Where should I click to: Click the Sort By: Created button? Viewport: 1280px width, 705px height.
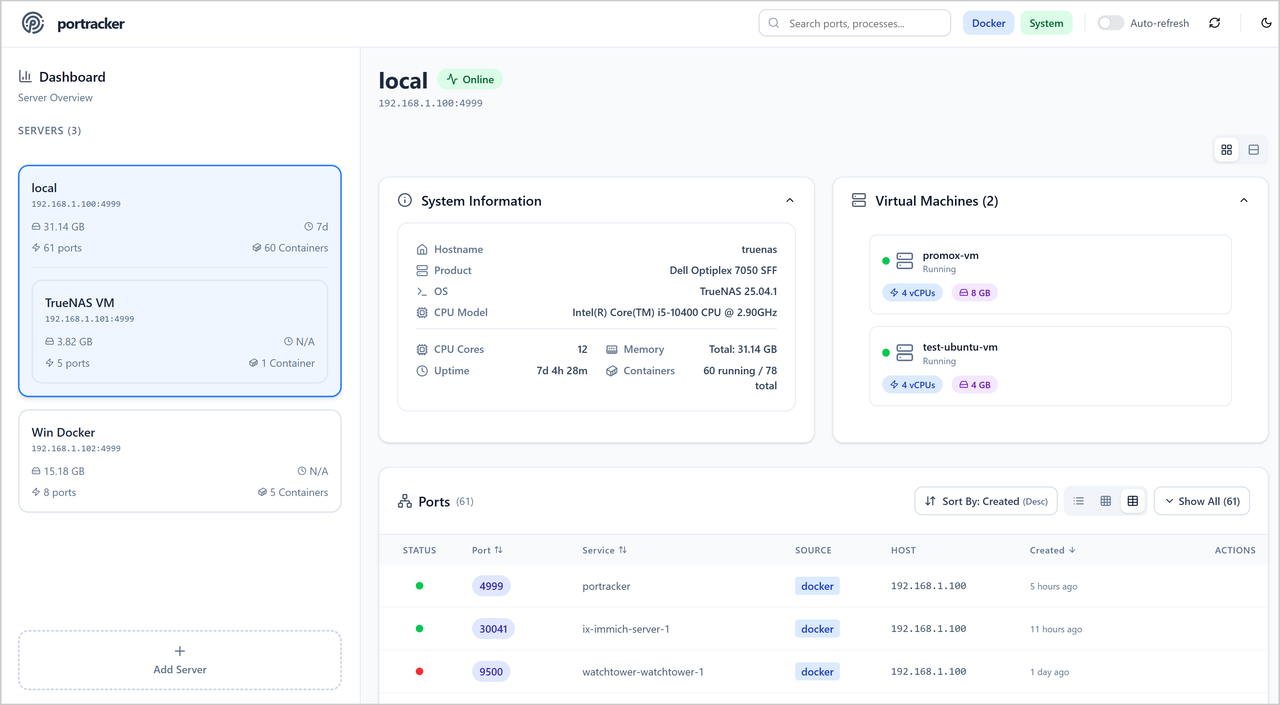985,501
